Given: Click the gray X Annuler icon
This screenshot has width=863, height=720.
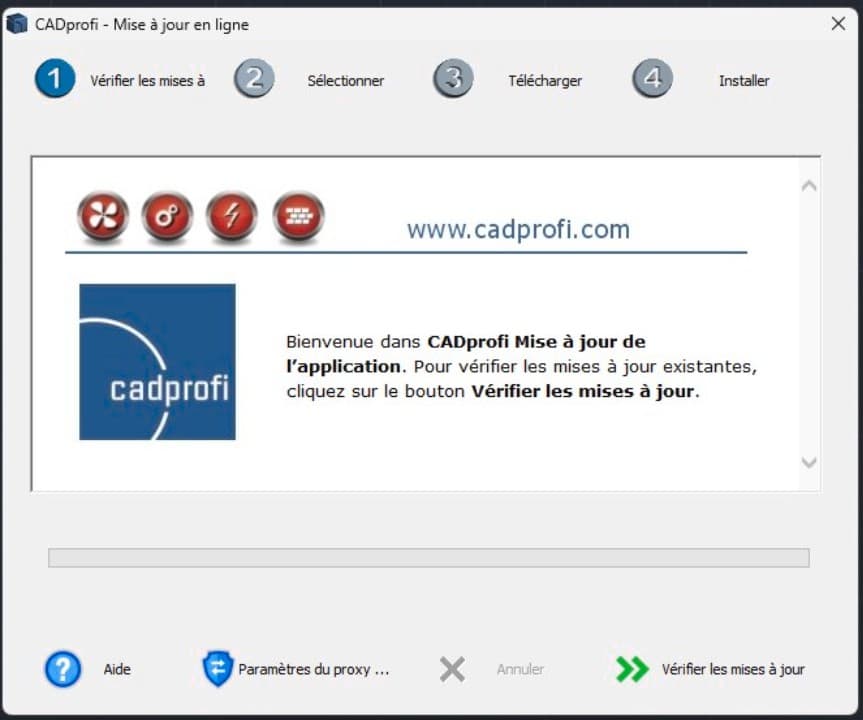Looking at the screenshot, I should (451, 669).
